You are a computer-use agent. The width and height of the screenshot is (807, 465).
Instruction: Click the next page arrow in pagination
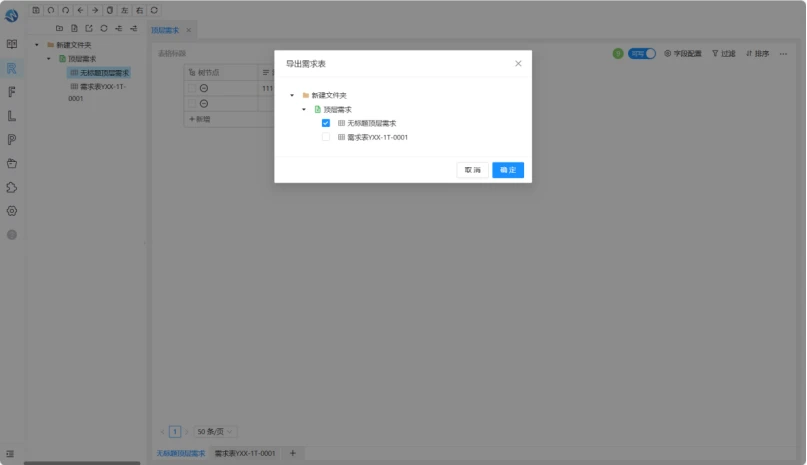coord(187,432)
